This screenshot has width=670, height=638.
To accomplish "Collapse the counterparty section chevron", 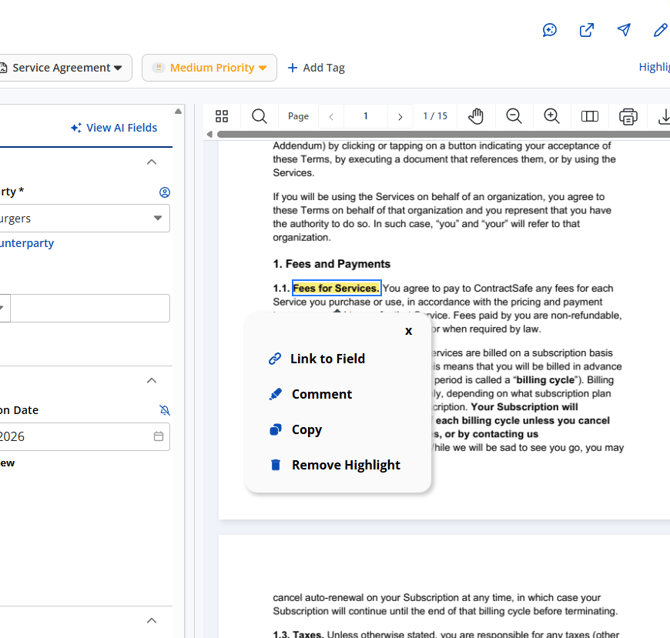I will point(152,162).
